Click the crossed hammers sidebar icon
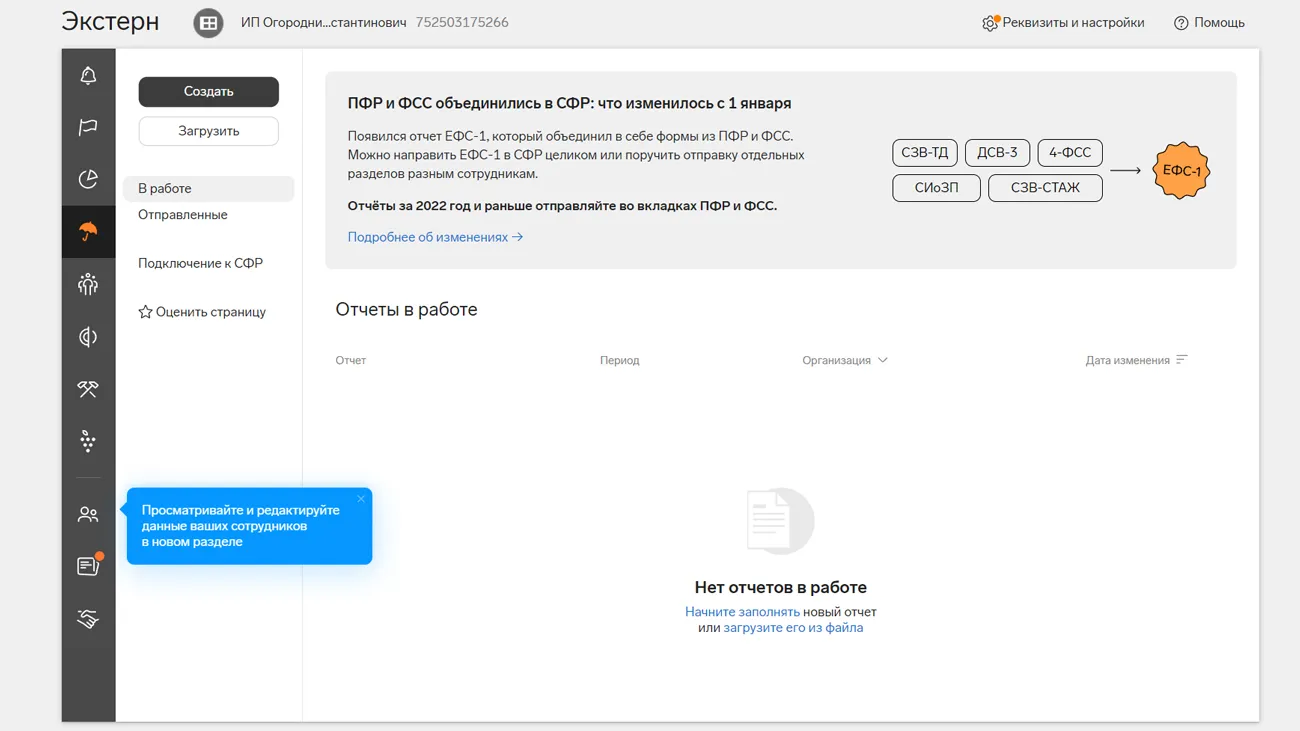Image resolution: width=1300 pixels, height=731 pixels. pyautogui.click(x=88, y=389)
